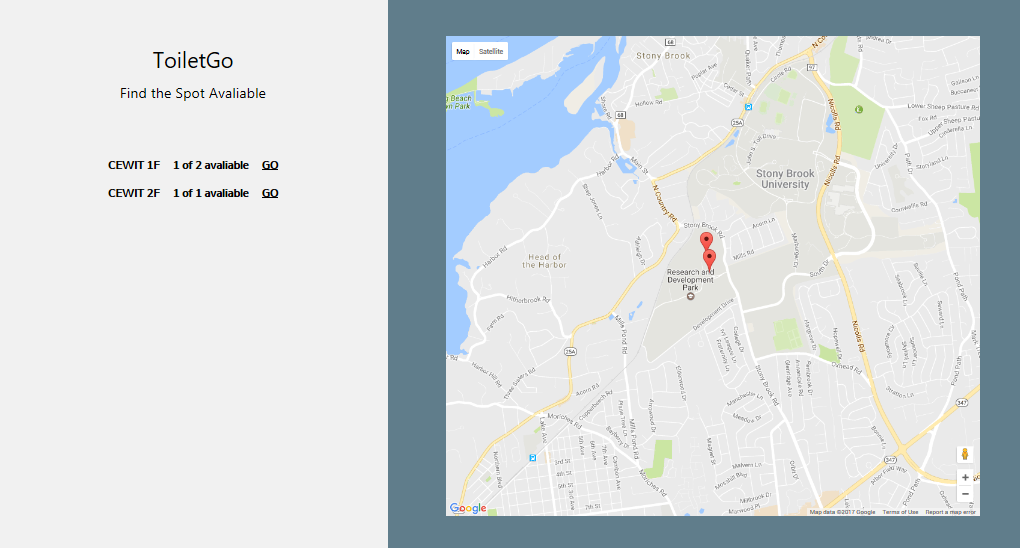Image resolution: width=1020 pixels, height=548 pixels.
Task: Click the 'Map data ©2017 Google' text
Action: tap(842, 512)
